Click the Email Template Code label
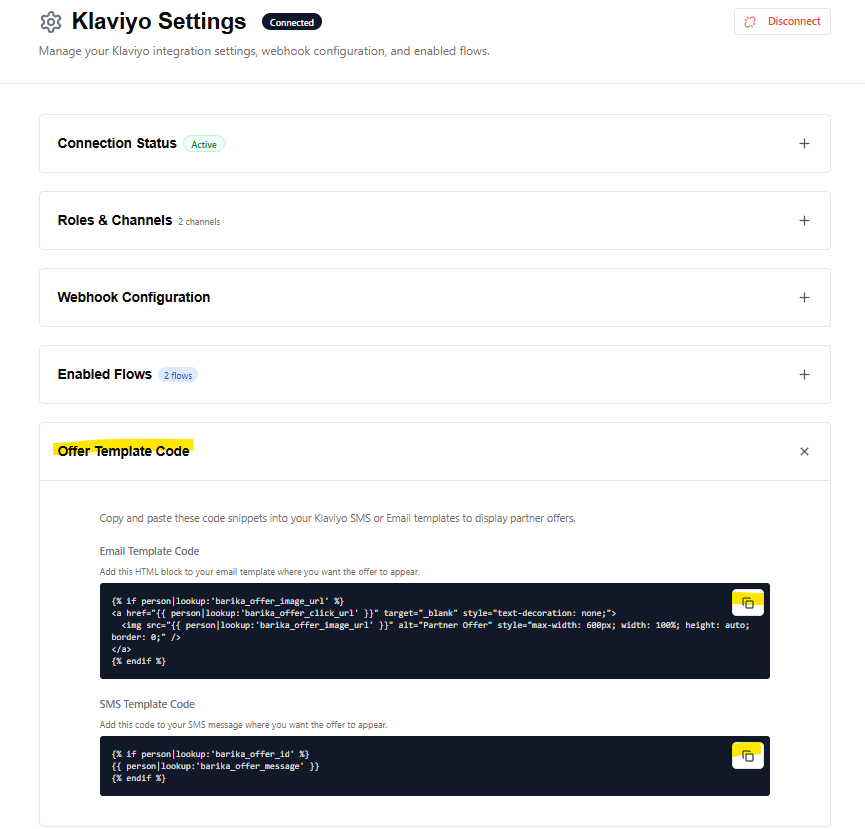 (x=149, y=551)
